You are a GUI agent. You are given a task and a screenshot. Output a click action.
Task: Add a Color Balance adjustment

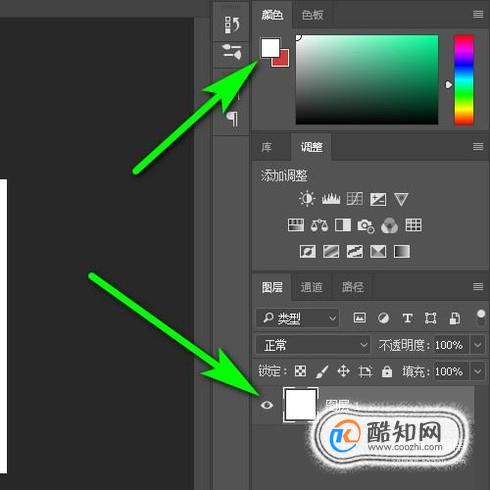[319, 225]
